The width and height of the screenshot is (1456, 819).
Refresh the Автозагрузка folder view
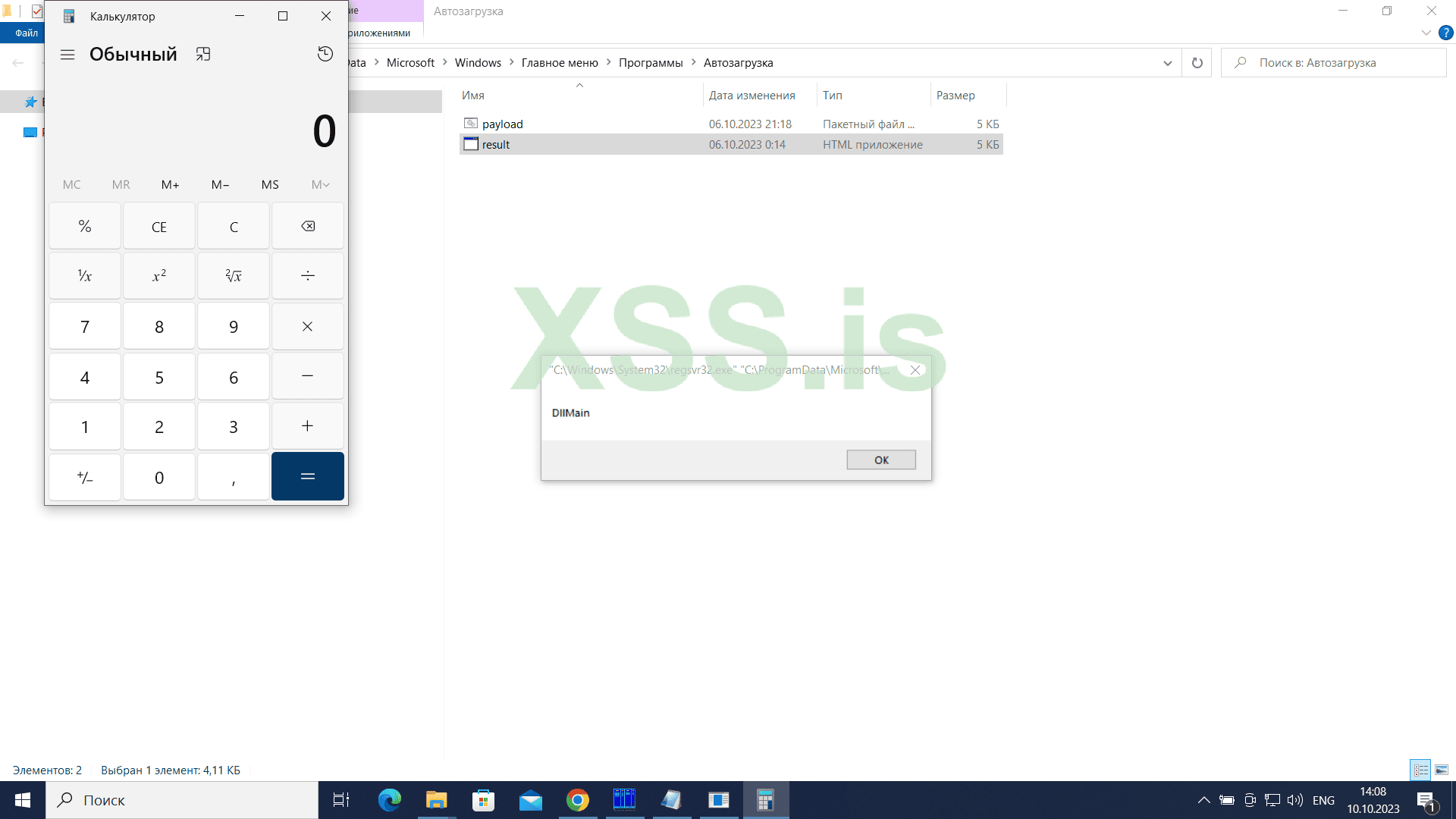1197,62
